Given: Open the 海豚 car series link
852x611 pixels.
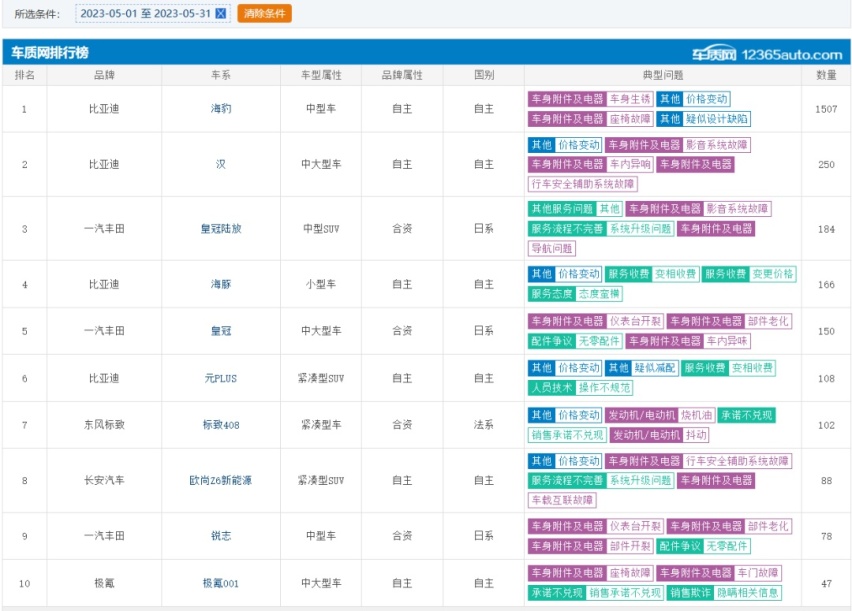Looking at the screenshot, I should point(221,284).
